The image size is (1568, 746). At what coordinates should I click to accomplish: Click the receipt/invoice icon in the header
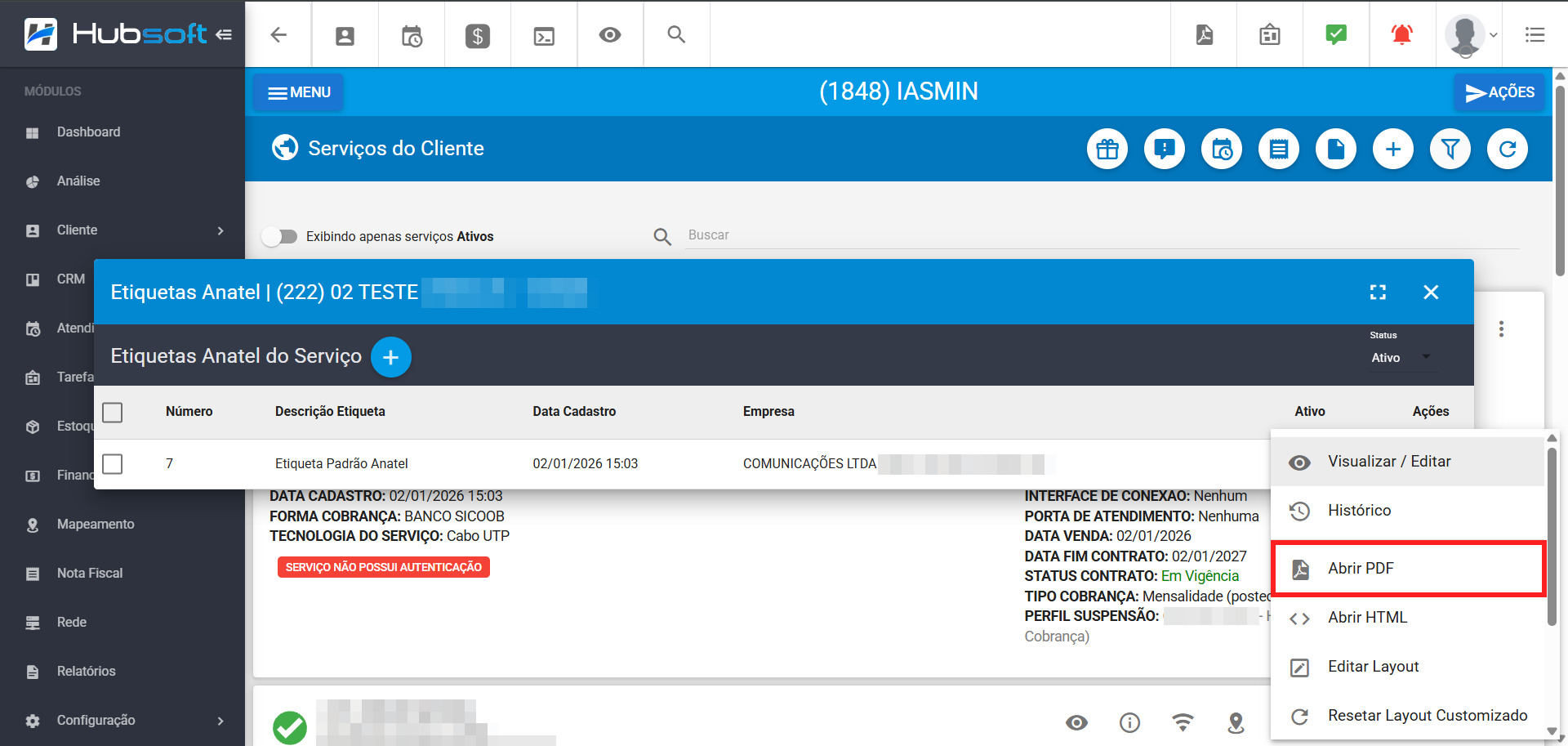(x=1279, y=149)
